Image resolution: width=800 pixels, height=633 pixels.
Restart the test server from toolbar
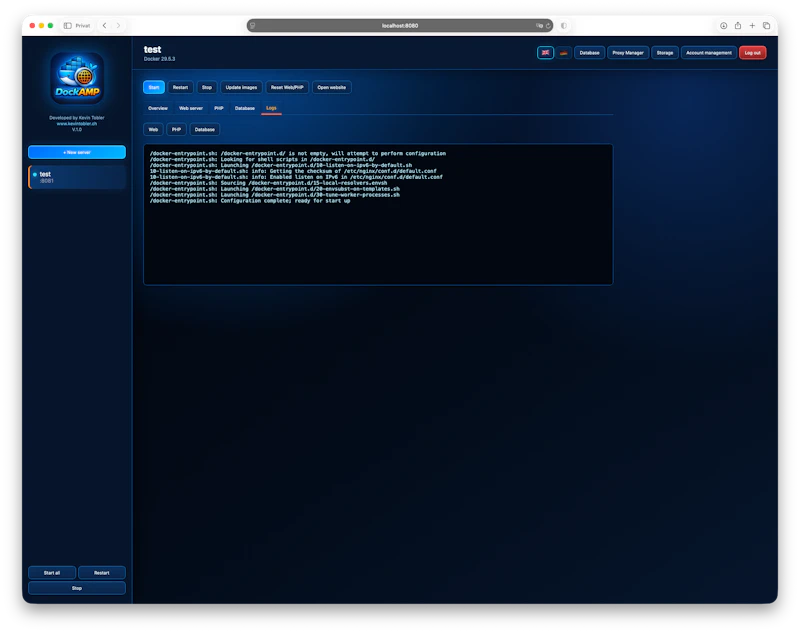180,87
